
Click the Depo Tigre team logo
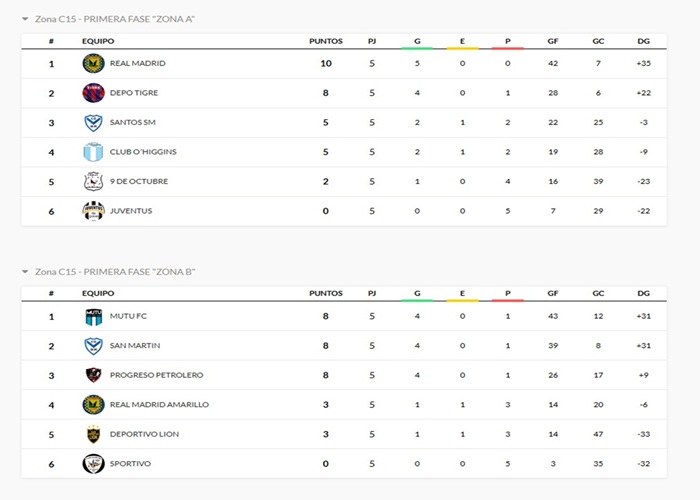click(x=93, y=93)
